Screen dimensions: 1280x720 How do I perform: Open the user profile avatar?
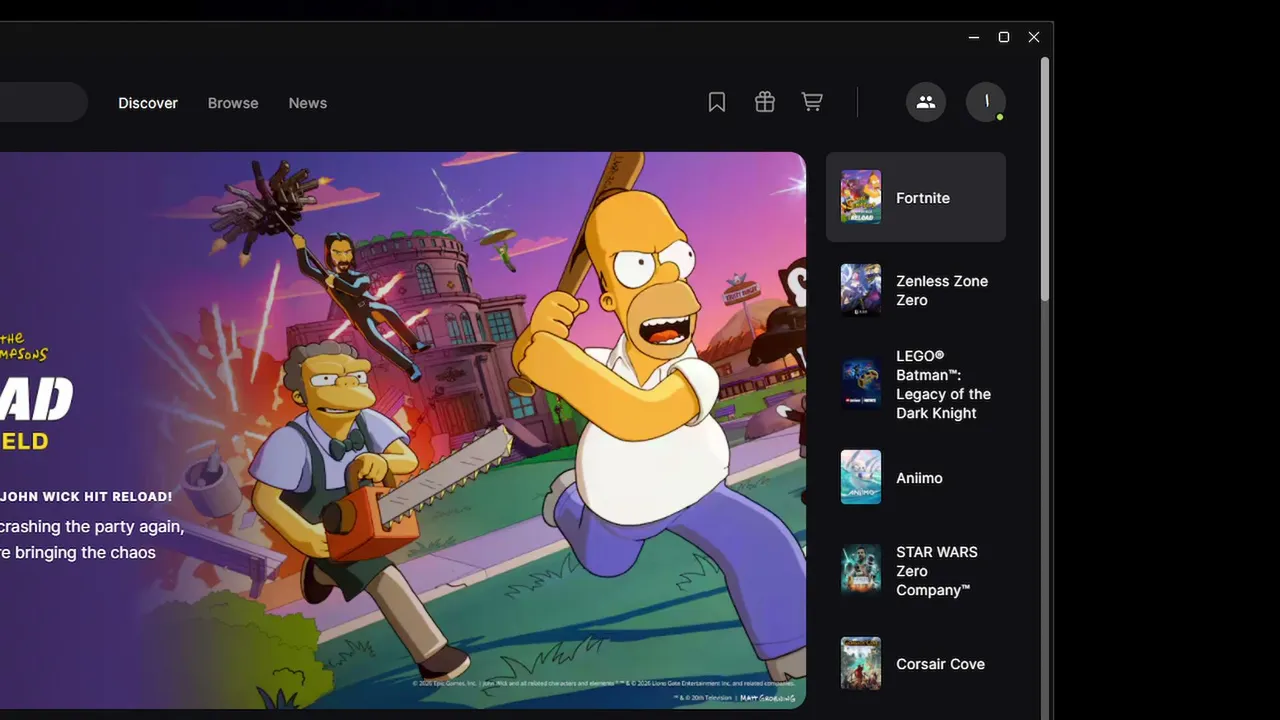pyautogui.click(x=986, y=102)
